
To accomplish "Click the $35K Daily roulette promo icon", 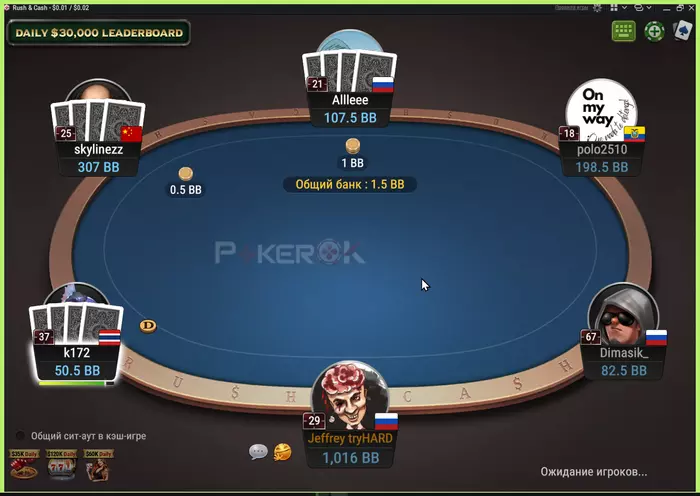I will 24,465.
